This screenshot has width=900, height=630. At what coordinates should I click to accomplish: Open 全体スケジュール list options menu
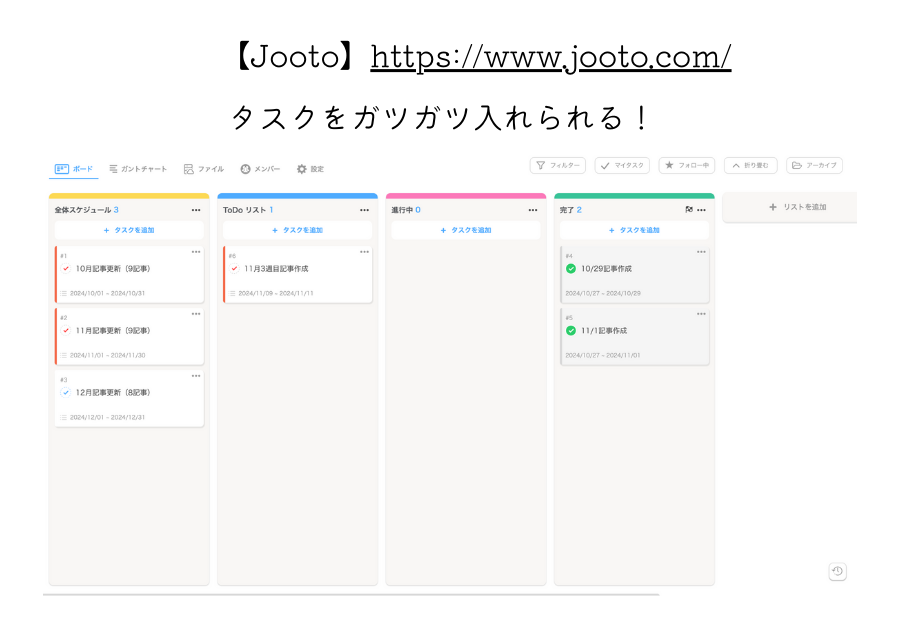pyautogui.click(x=196, y=210)
